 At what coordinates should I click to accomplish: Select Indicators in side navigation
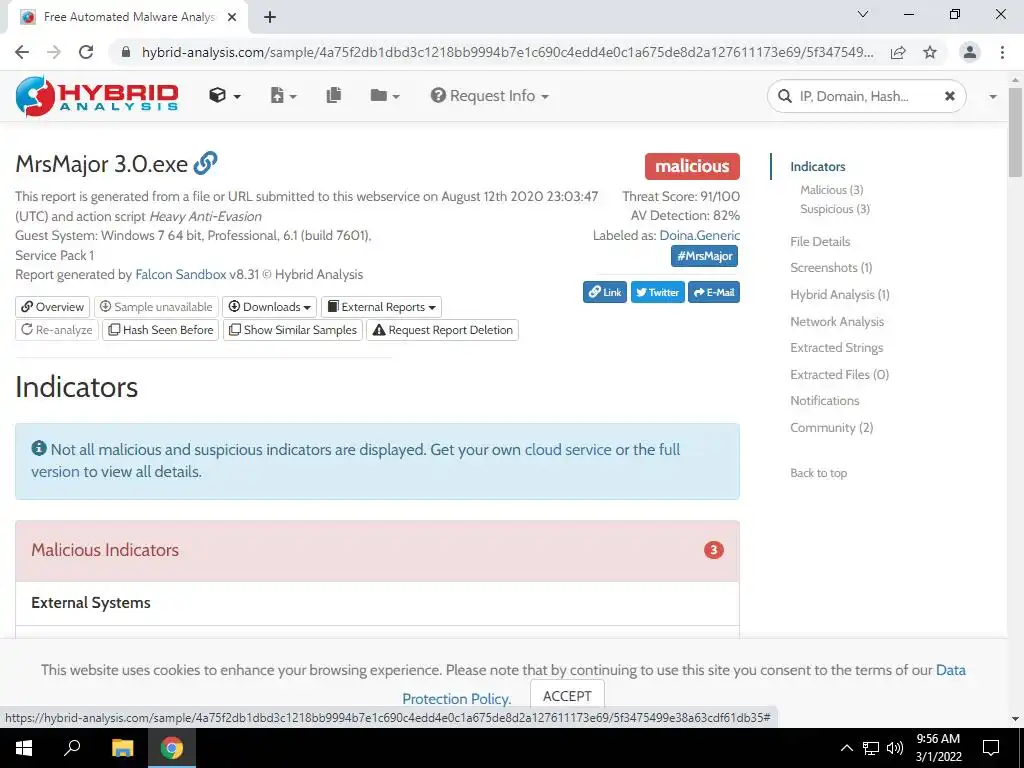[x=818, y=167]
